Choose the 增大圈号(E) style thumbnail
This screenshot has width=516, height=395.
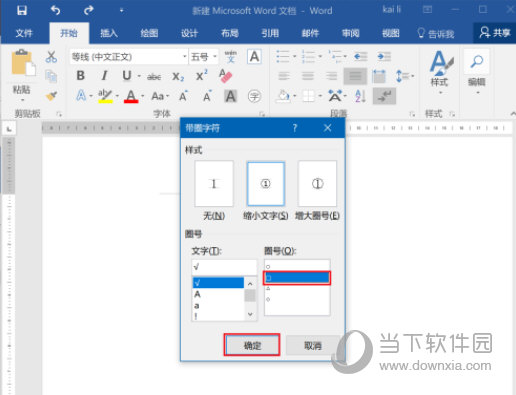click(x=317, y=184)
